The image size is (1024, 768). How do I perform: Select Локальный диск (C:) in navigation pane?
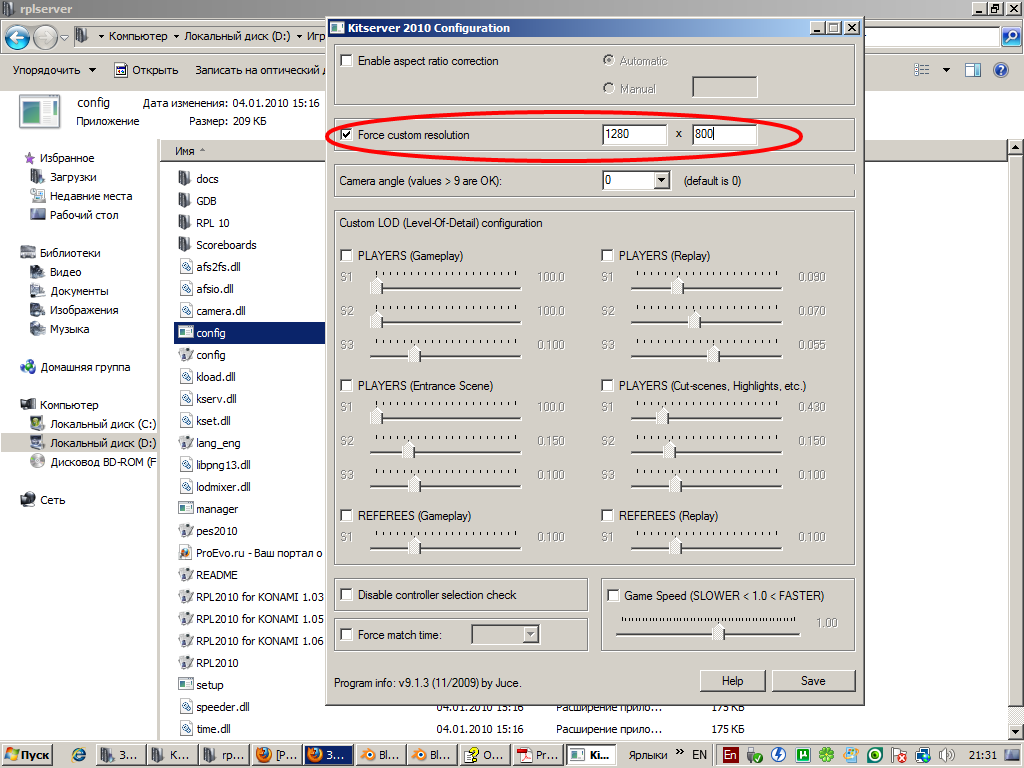tap(93, 424)
